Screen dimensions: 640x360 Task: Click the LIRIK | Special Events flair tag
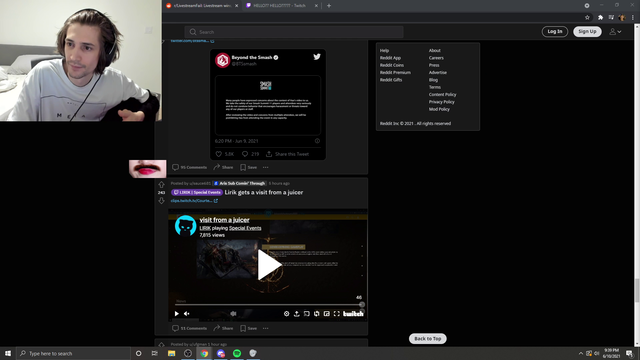(197, 192)
